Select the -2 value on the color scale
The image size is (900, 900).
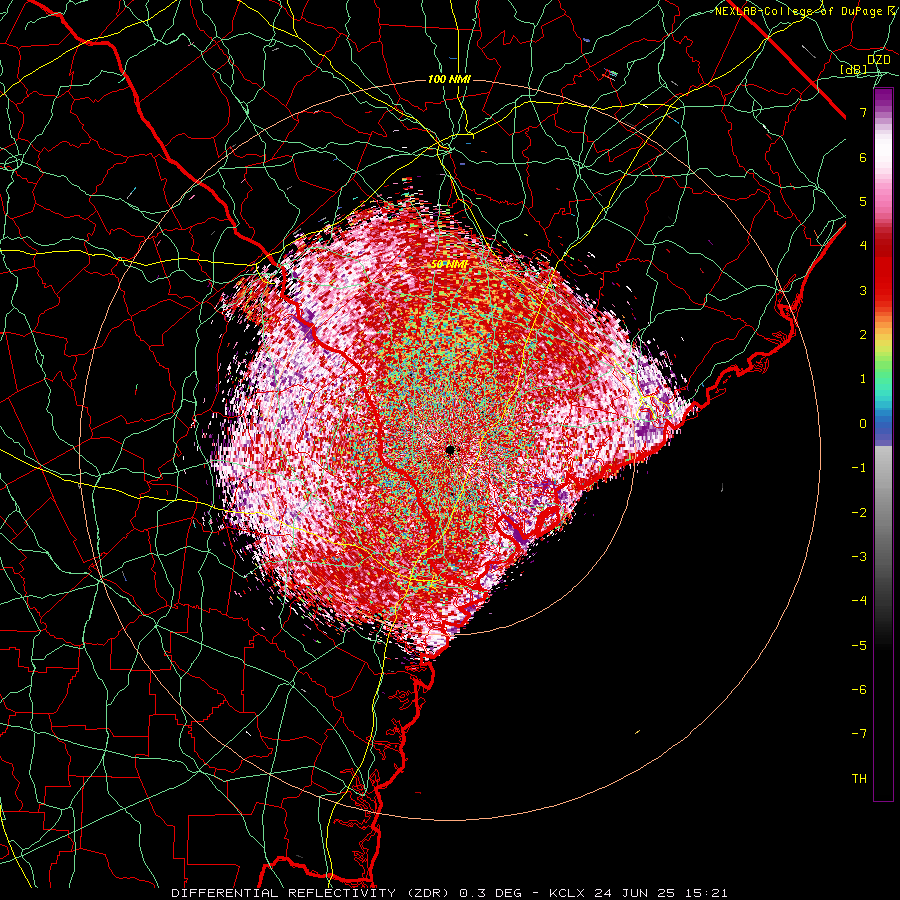pyautogui.click(x=859, y=513)
